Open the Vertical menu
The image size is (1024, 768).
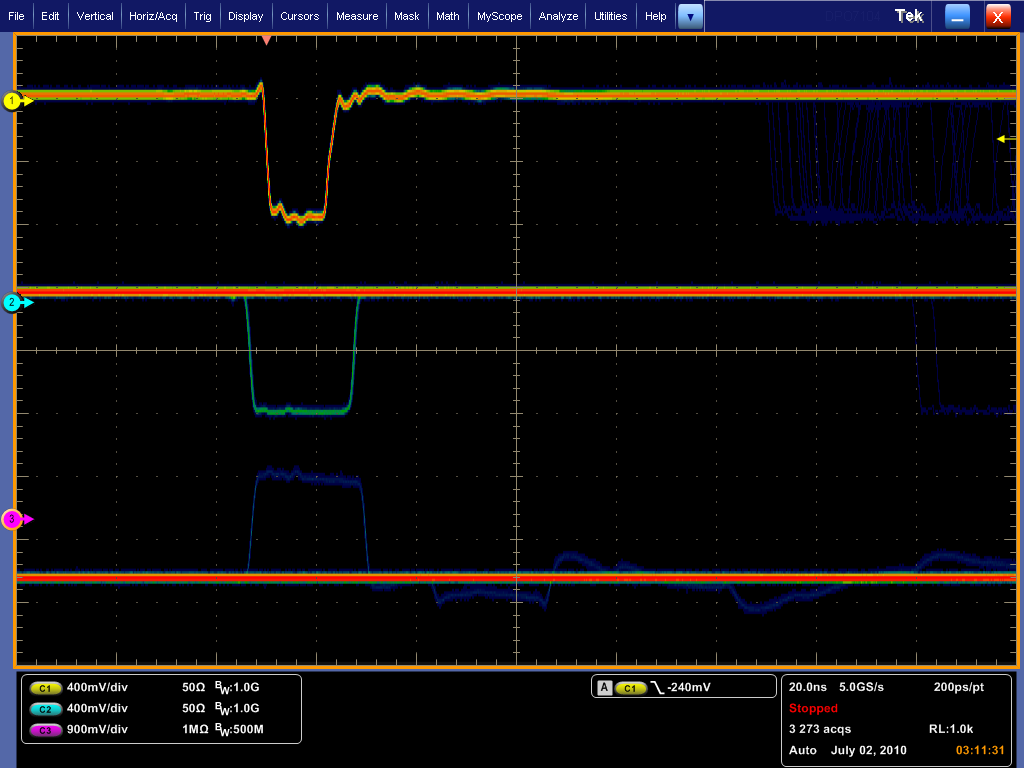[95, 16]
